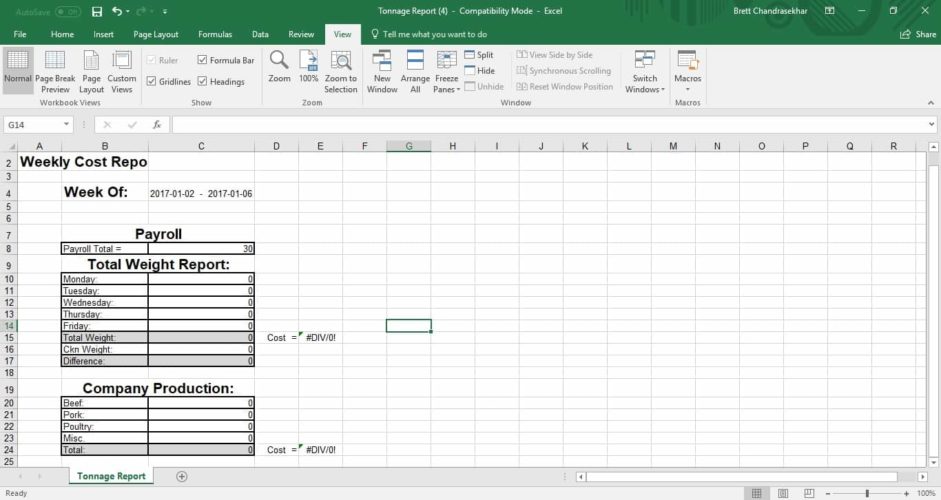Disable the Headings checkbox

[x=203, y=82]
